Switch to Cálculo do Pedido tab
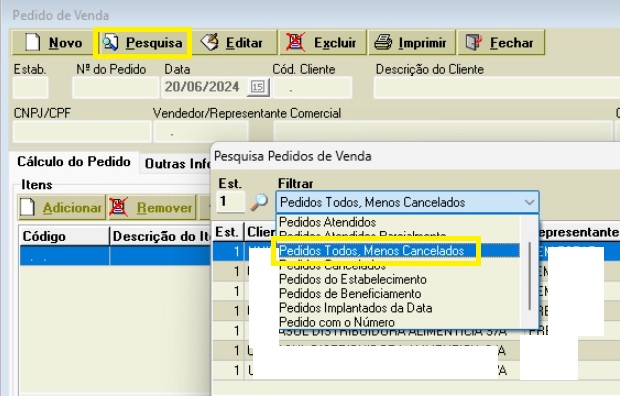 pyautogui.click(x=74, y=162)
